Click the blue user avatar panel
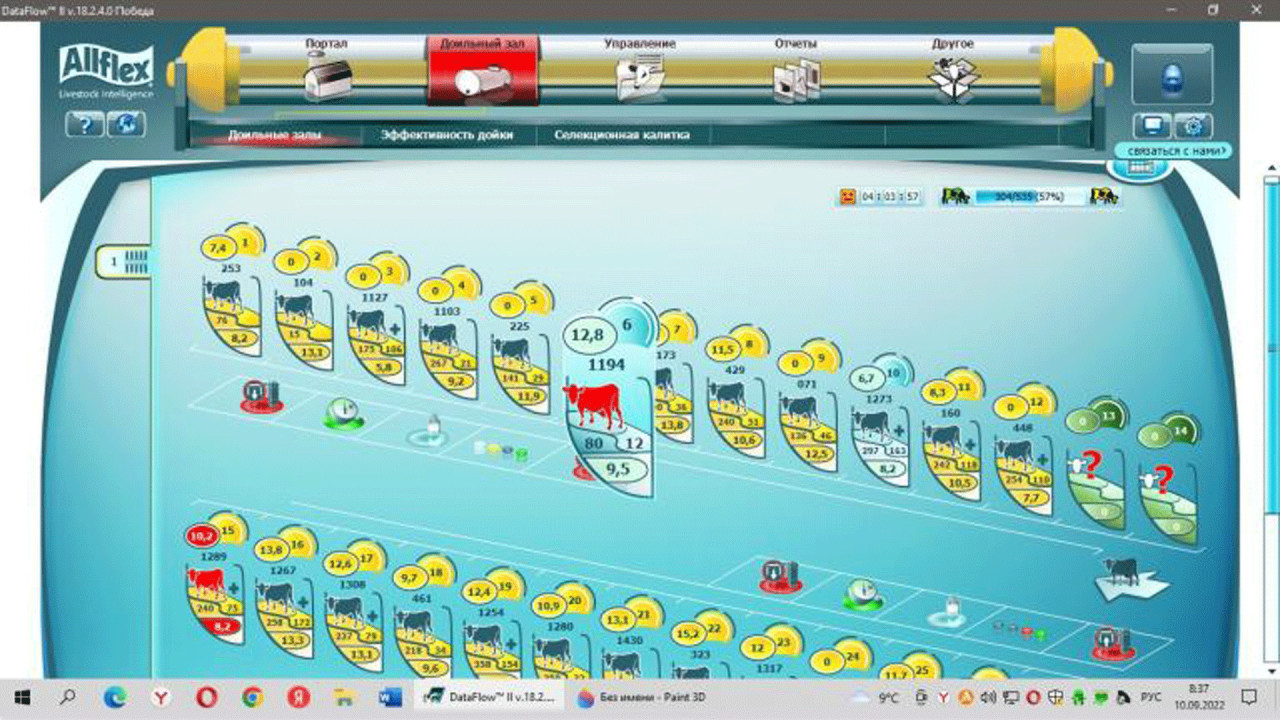Screen dimensions: 1280x720 (1172, 76)
